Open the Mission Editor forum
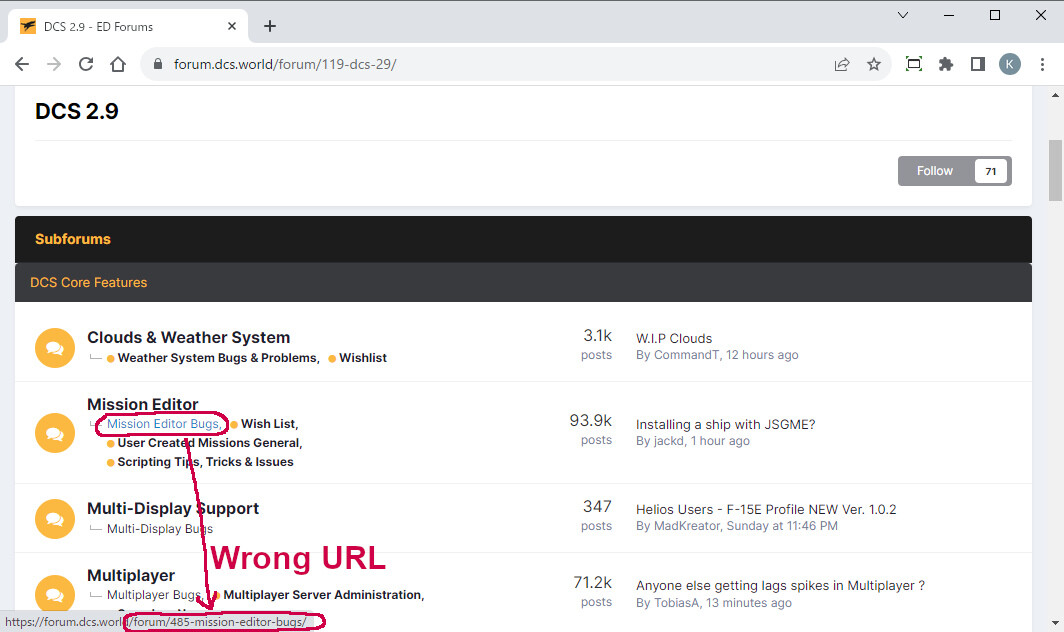 142,404
